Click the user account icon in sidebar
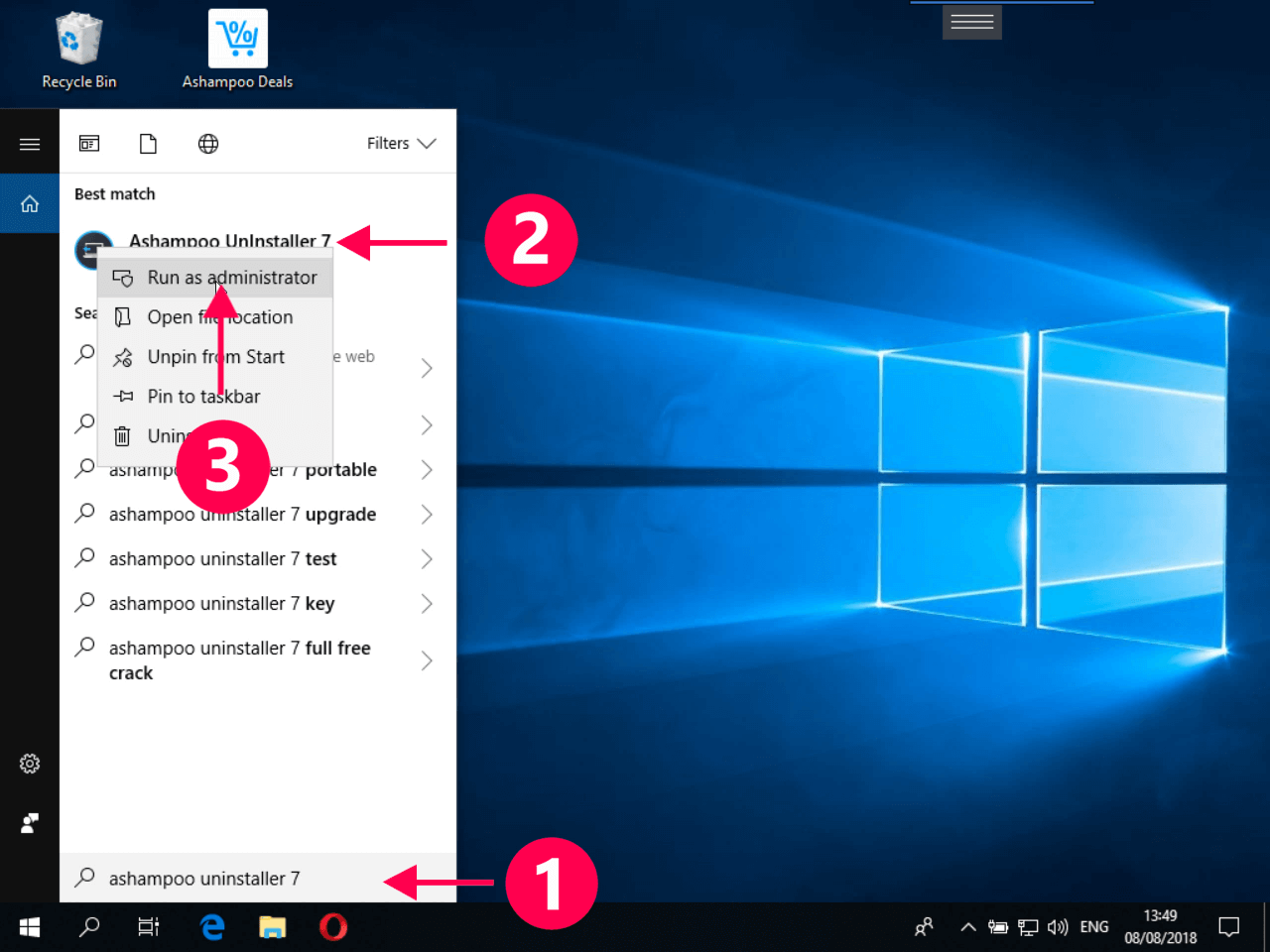Image resolution: width=1270 pixels, height=952 pixels. [30, 823]
